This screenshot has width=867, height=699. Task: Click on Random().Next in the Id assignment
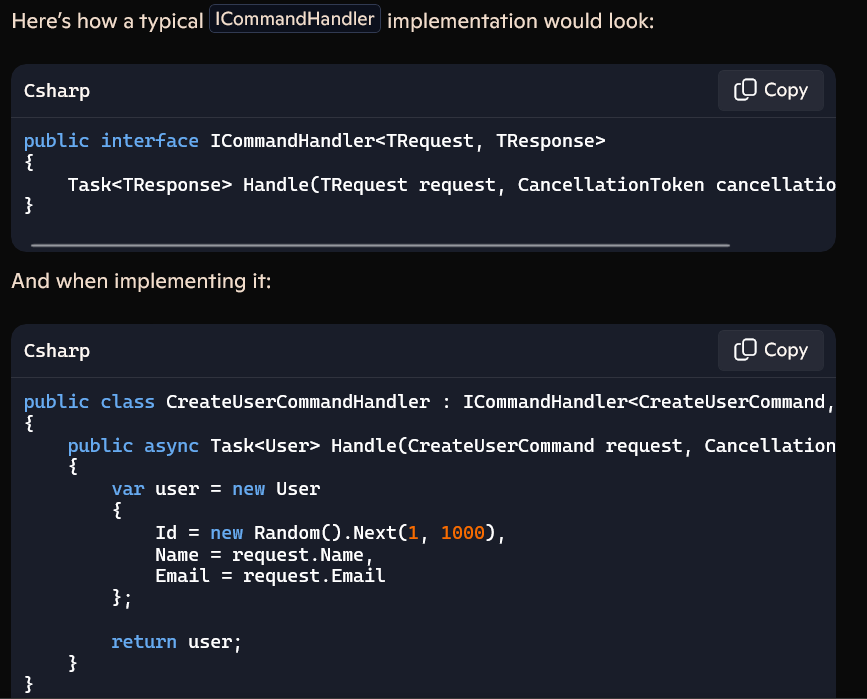tap(325, 533)
